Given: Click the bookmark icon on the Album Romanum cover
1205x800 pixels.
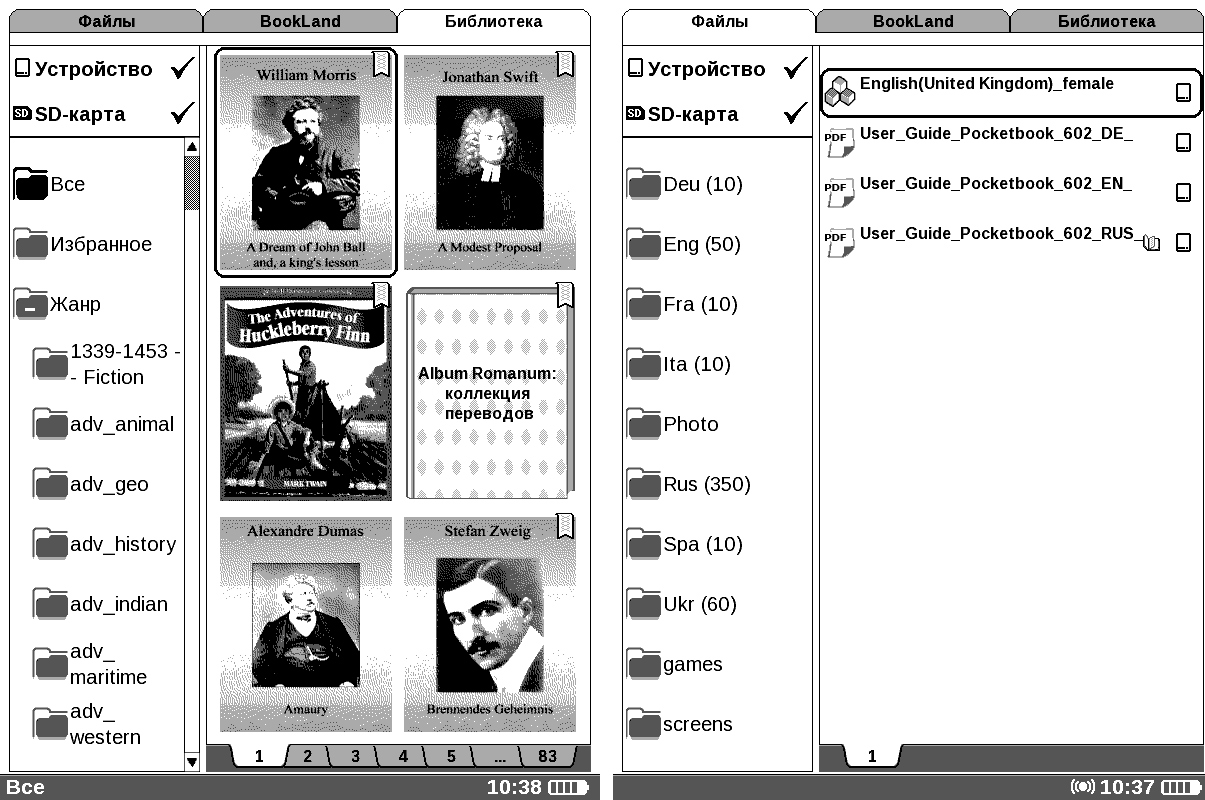Looking at the screenshot, I should [565, 295].
